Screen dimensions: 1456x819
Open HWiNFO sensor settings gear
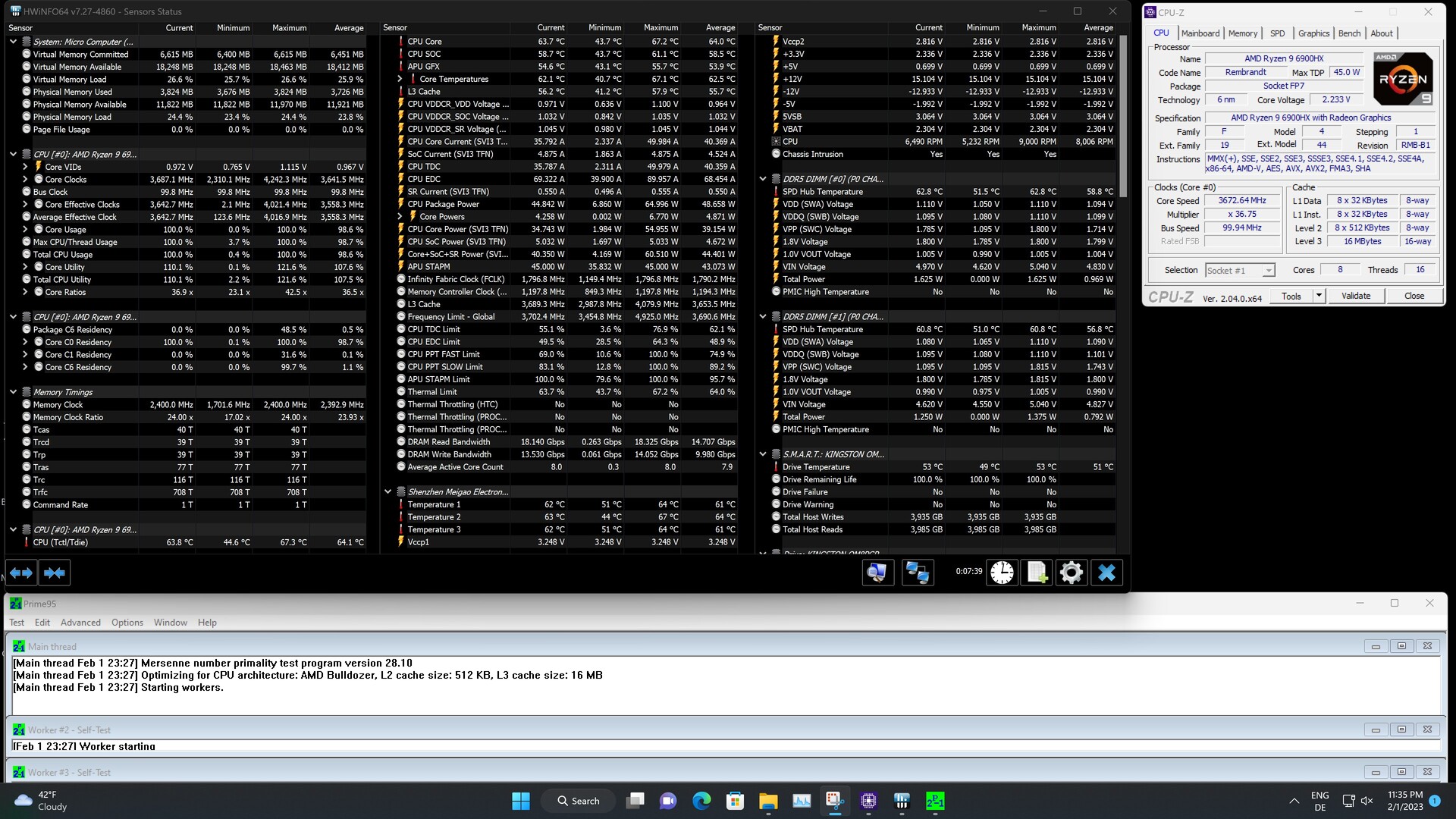click(x=1072, y=573)
